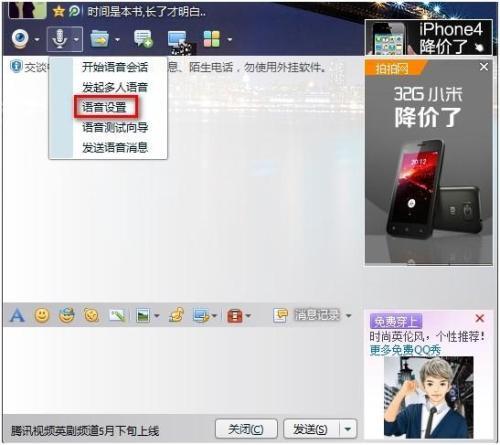This screenshot has width=500, height=445.
Task: Click the create discussion group icon
Action: (x=143, y=39)
